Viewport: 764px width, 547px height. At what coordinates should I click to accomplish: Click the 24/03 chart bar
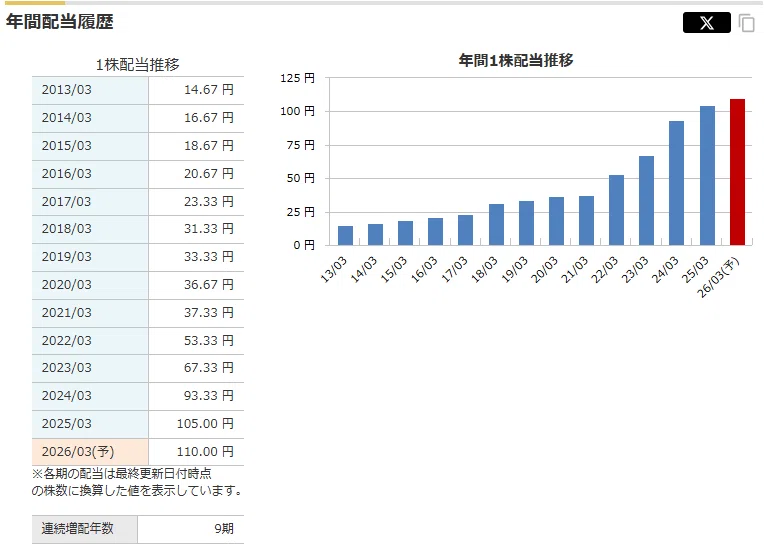[676, 183]
